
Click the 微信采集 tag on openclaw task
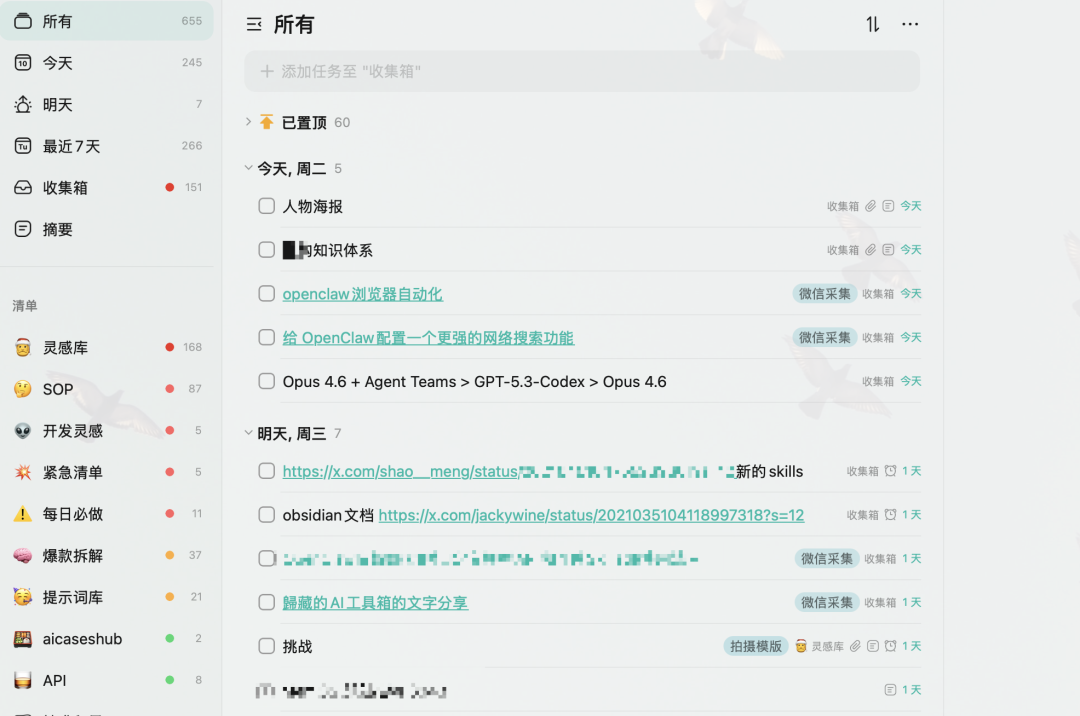pyautogui.click(x=824, y=293)
